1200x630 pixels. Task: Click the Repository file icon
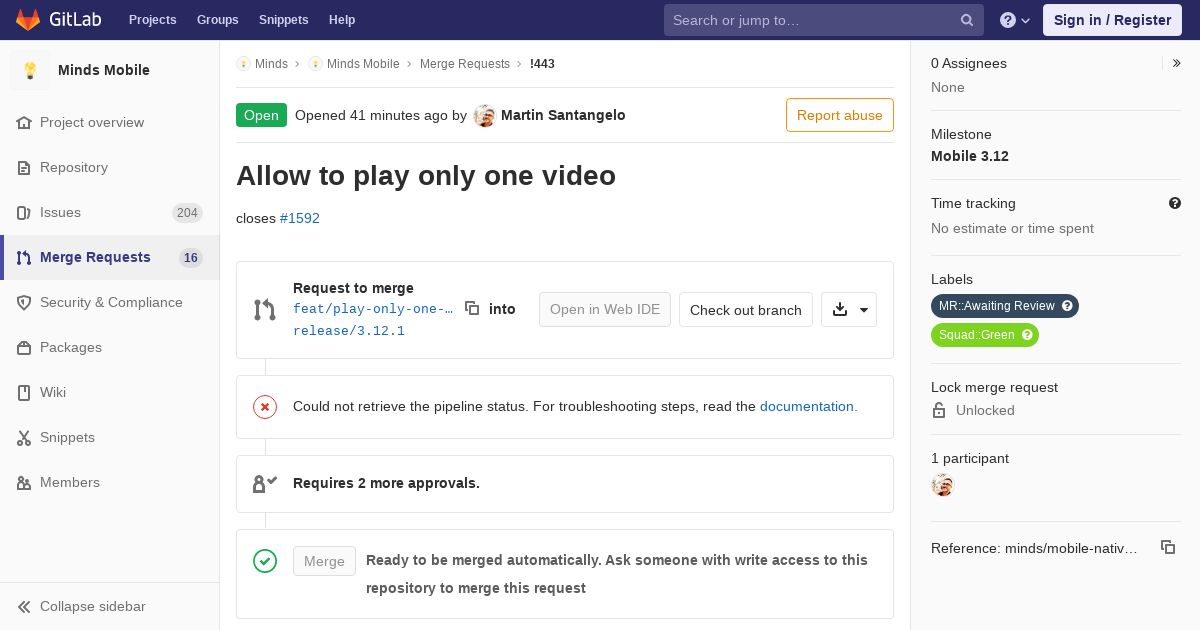pos(24,168)
